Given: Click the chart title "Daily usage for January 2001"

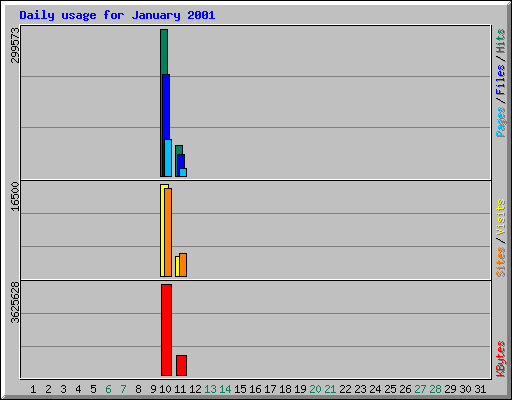Looking at the screenshot, I should 117,15.
